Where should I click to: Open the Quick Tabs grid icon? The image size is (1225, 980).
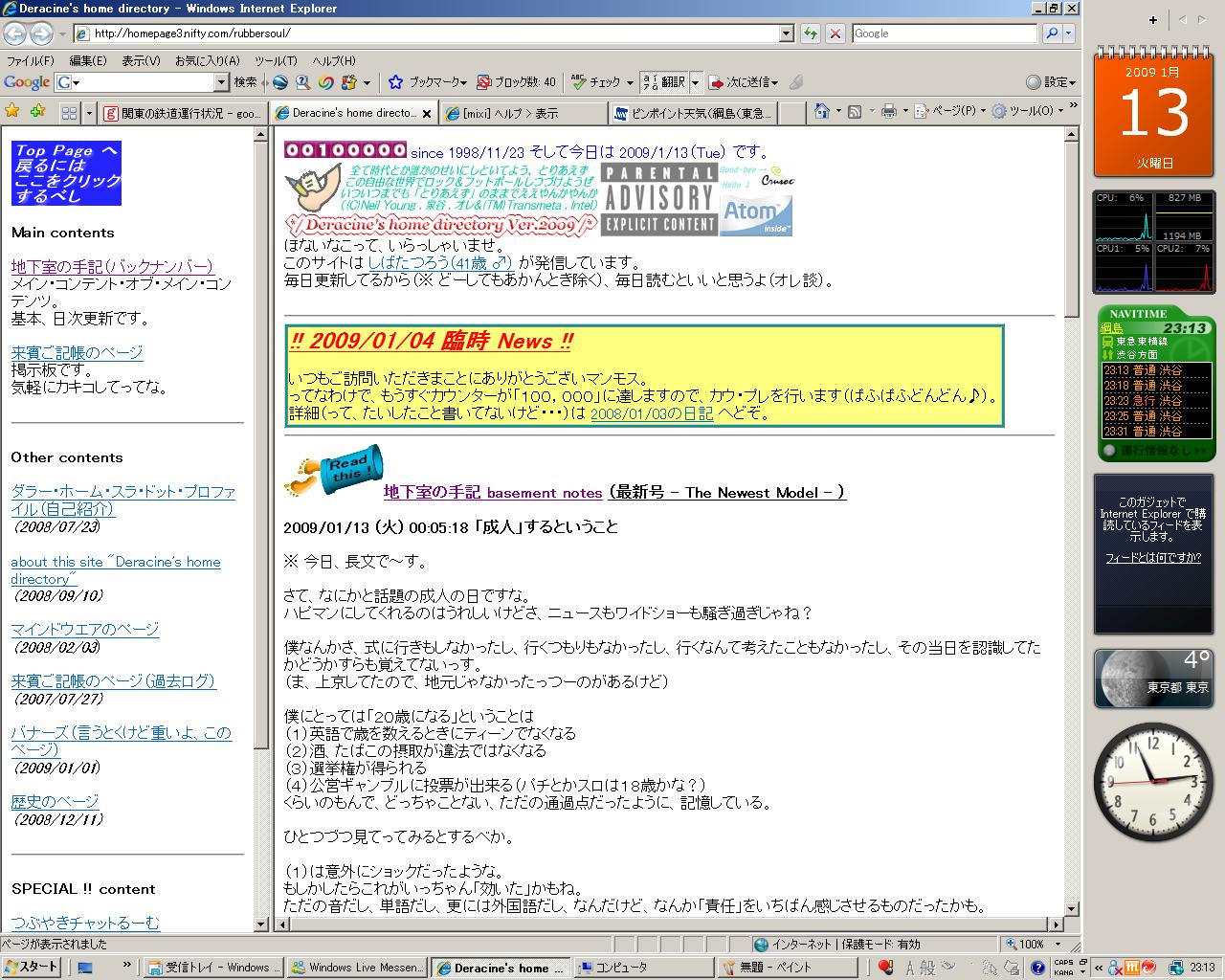pyautogui.click(x=69, y=113)
